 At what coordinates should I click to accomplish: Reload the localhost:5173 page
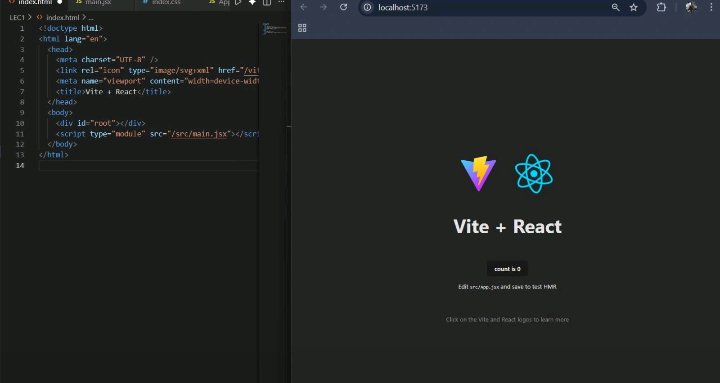coord(343,7)
